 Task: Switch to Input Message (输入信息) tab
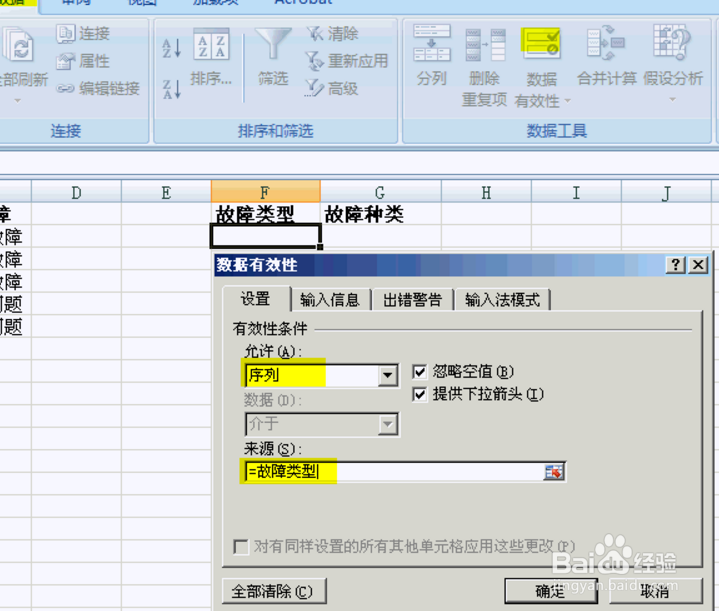click(330, 300)
